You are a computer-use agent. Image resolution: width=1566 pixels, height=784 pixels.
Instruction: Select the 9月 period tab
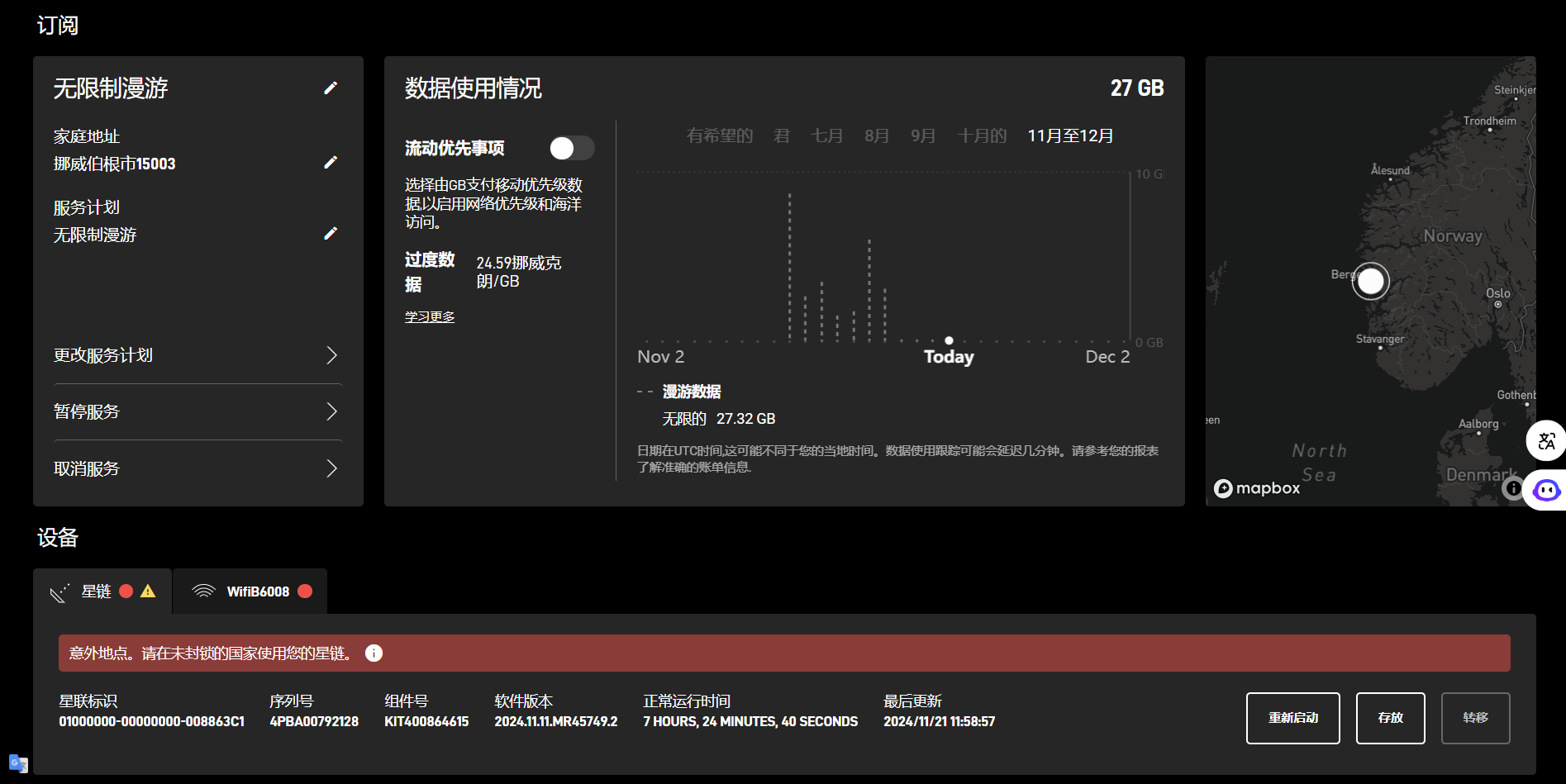pos(923,135)
